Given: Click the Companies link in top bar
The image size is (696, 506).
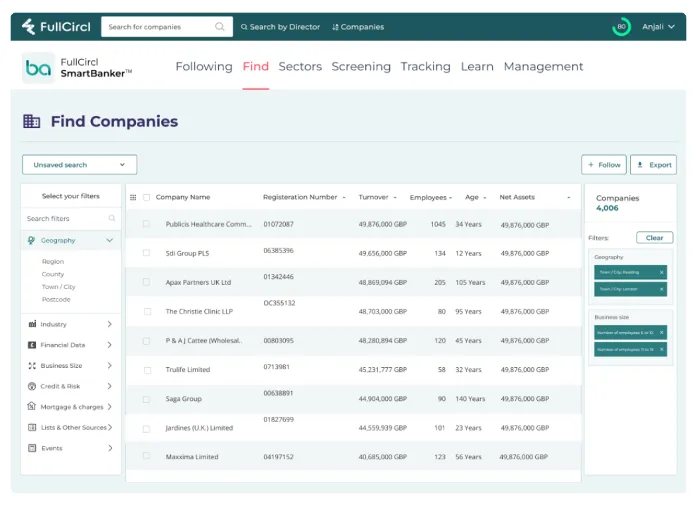Looking at the screenshot, I should (x=358, y=27).
